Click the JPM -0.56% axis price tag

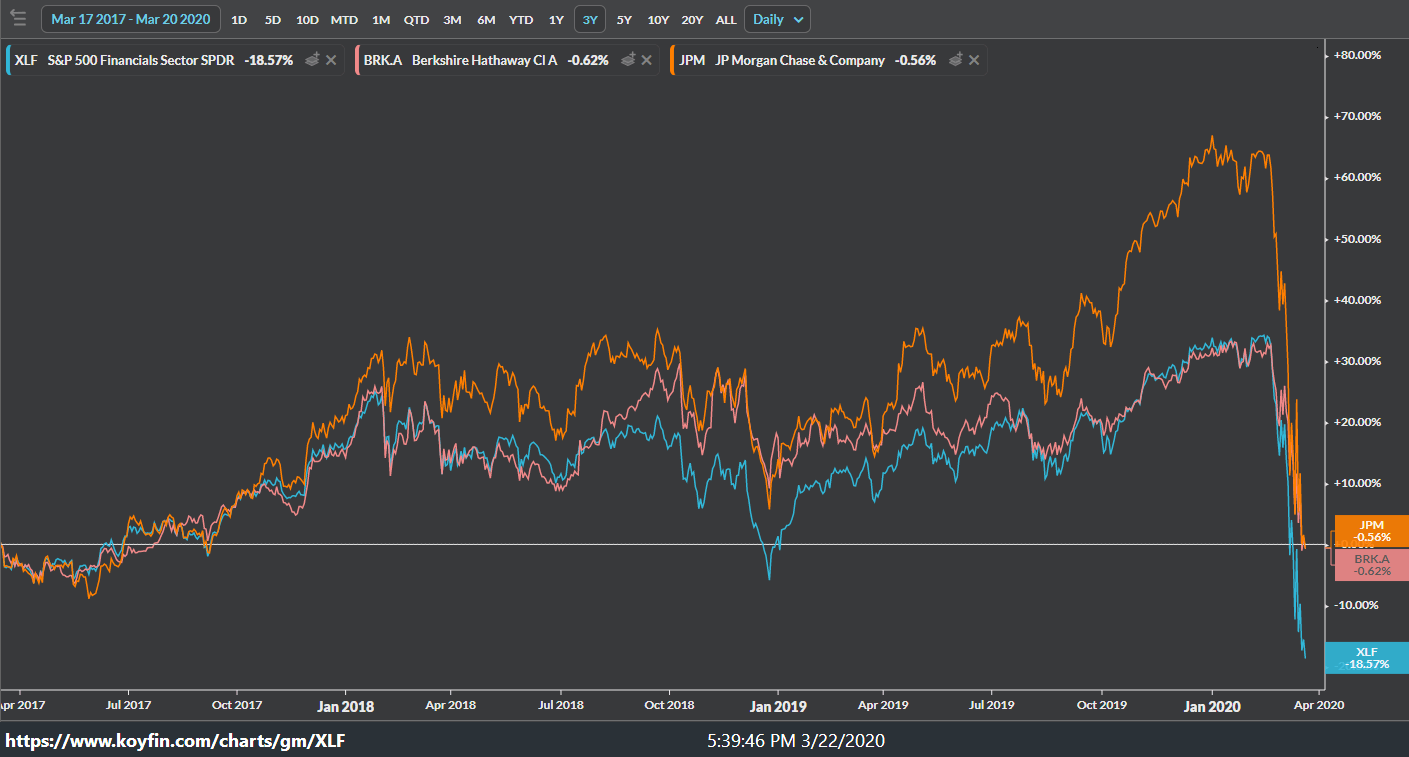pos(1372,531)
